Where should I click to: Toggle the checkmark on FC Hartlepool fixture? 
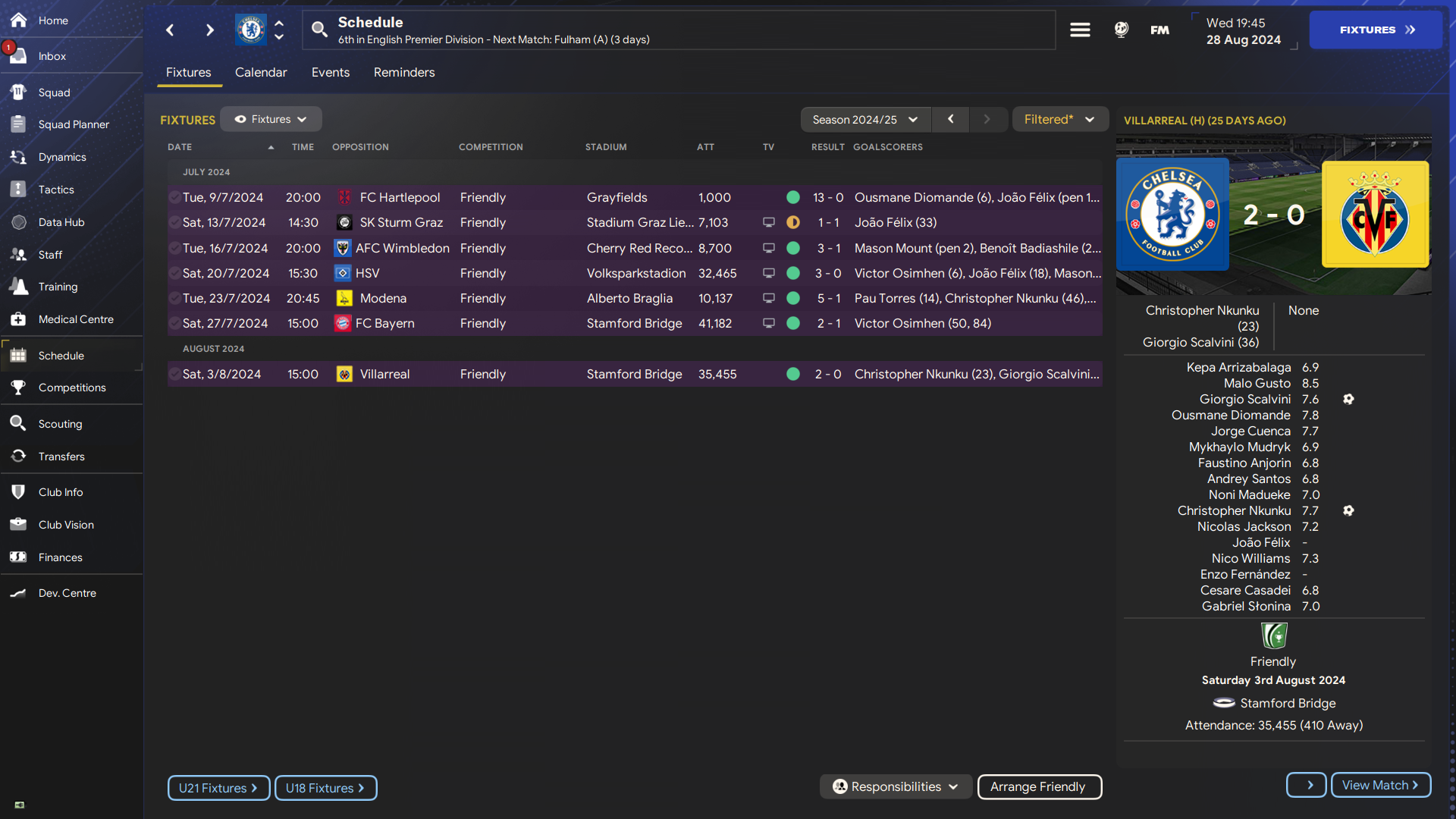tap(174, 197)
